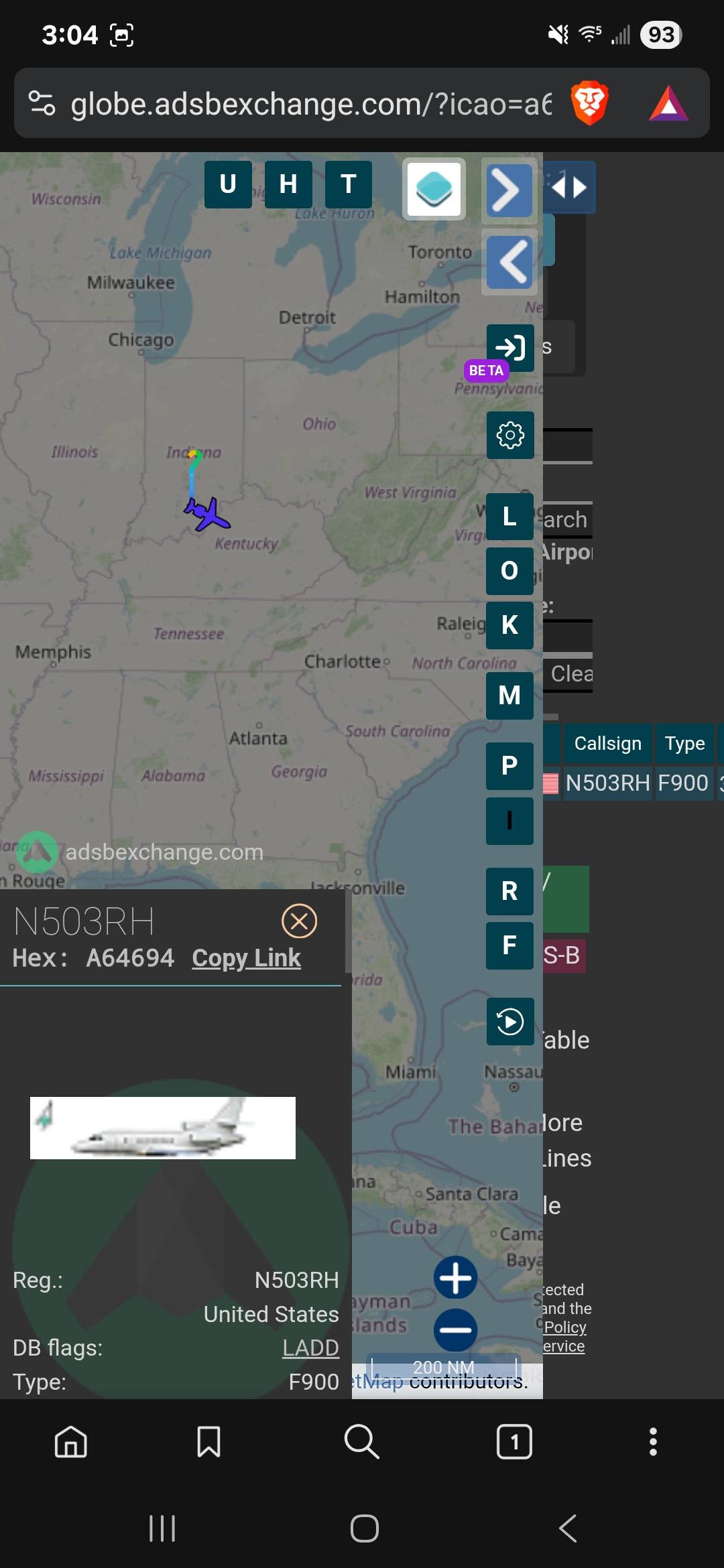724x1568 pixels.
Task: Open browser three-dot menu
Action: click(653, 1441)
